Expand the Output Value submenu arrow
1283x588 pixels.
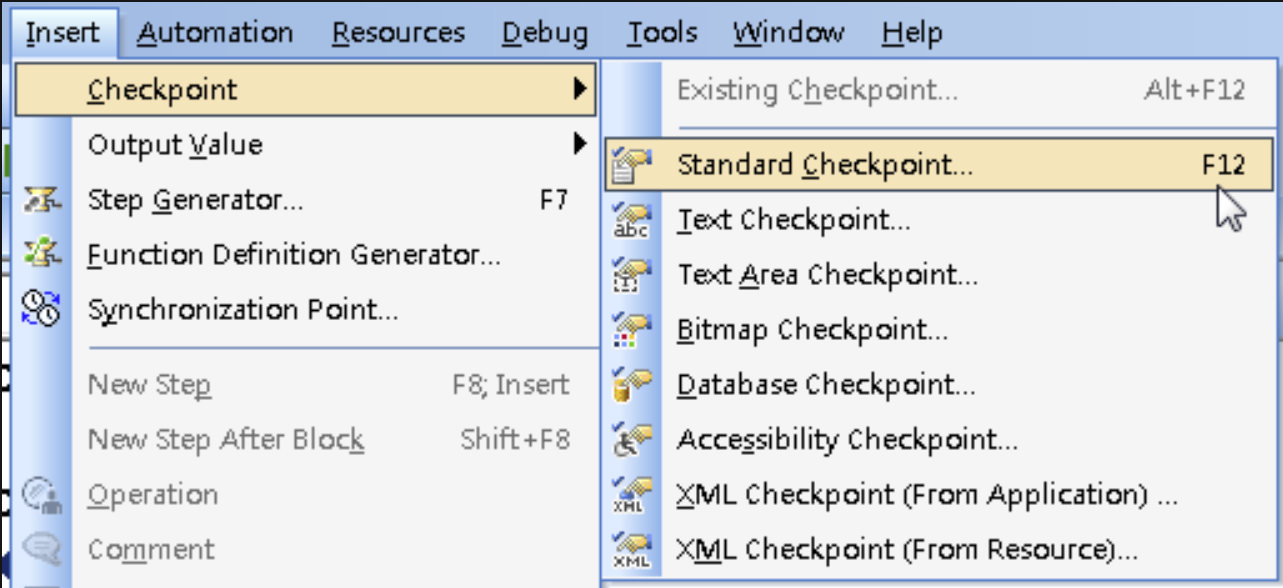click(579, 145)
